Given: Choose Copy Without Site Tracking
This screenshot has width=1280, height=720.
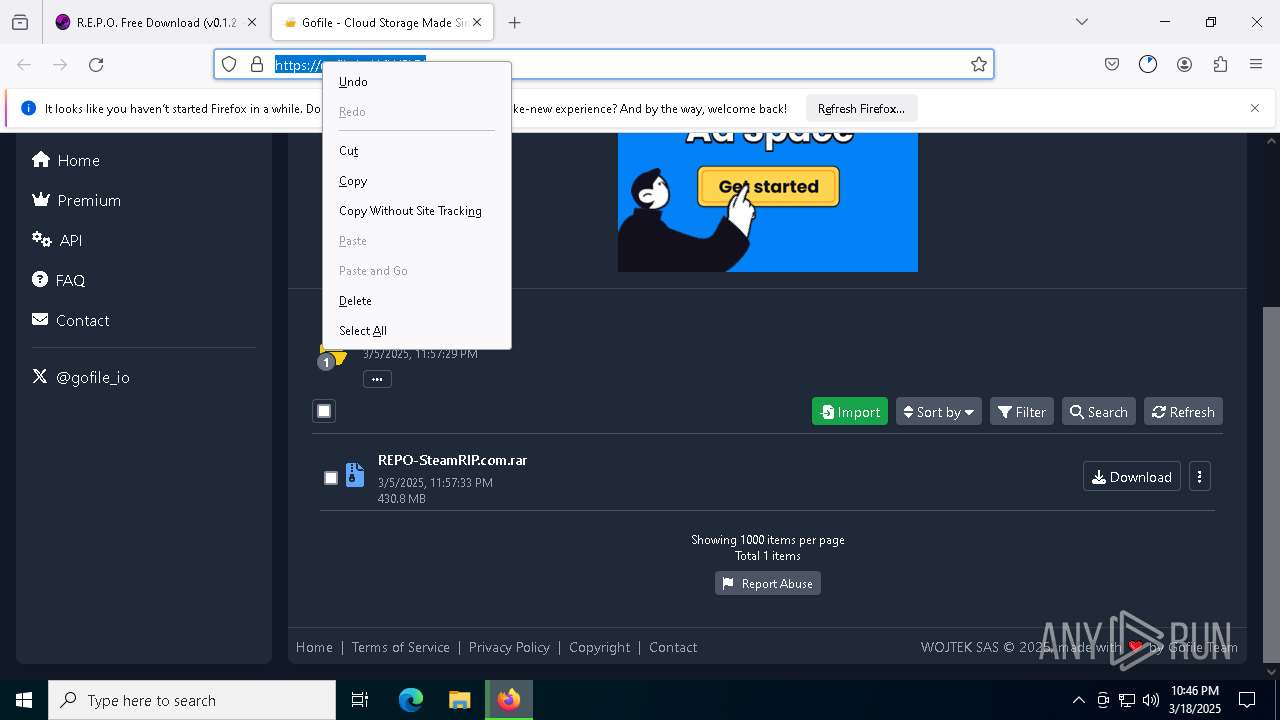Looking at the screenshot, I should (417, 211).
